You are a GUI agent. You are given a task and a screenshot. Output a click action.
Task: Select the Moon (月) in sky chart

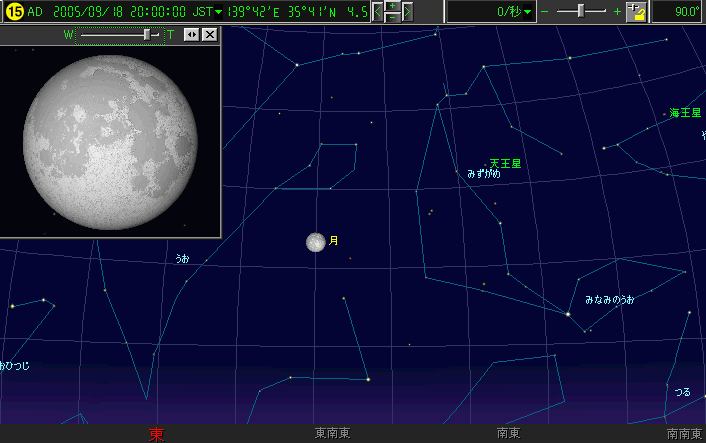pyautogui.click(x=315, y=242)
